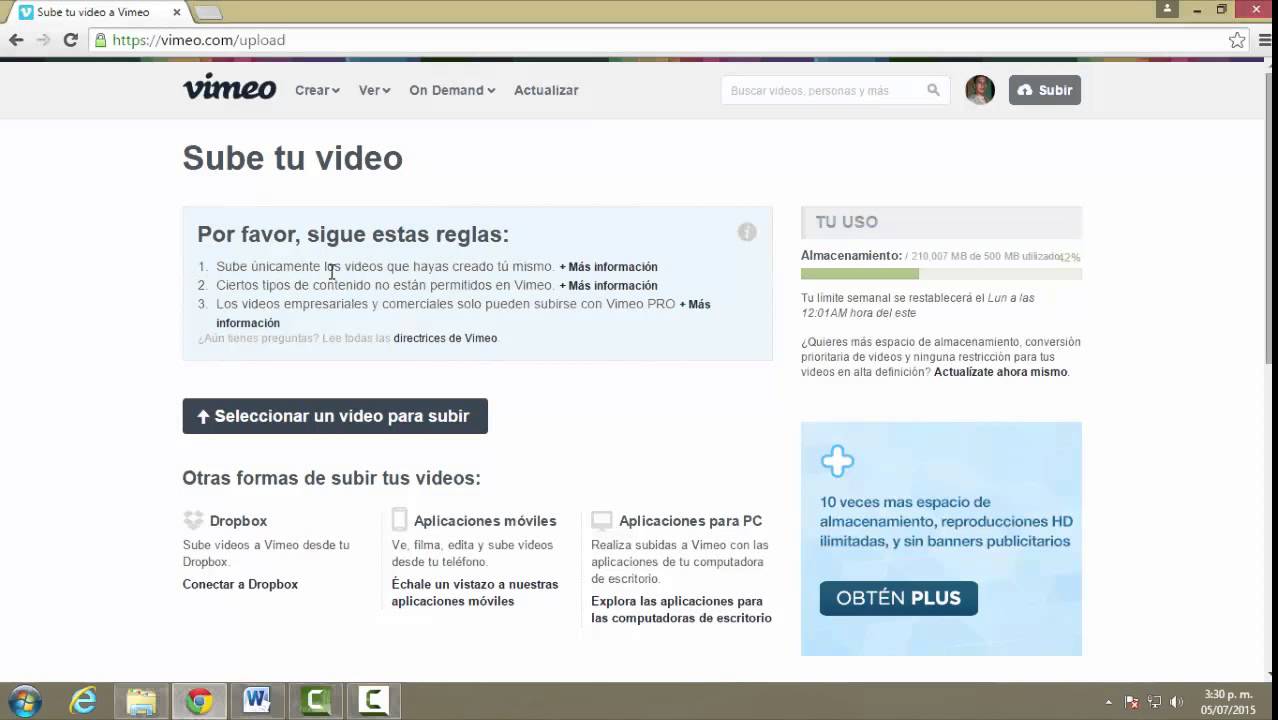
Task: Open the first Camtasia taskbar icon
Action: coord(315,701)
